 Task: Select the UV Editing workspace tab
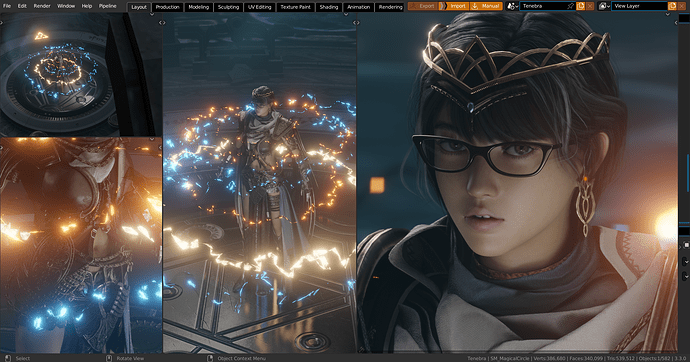point(260,7)
